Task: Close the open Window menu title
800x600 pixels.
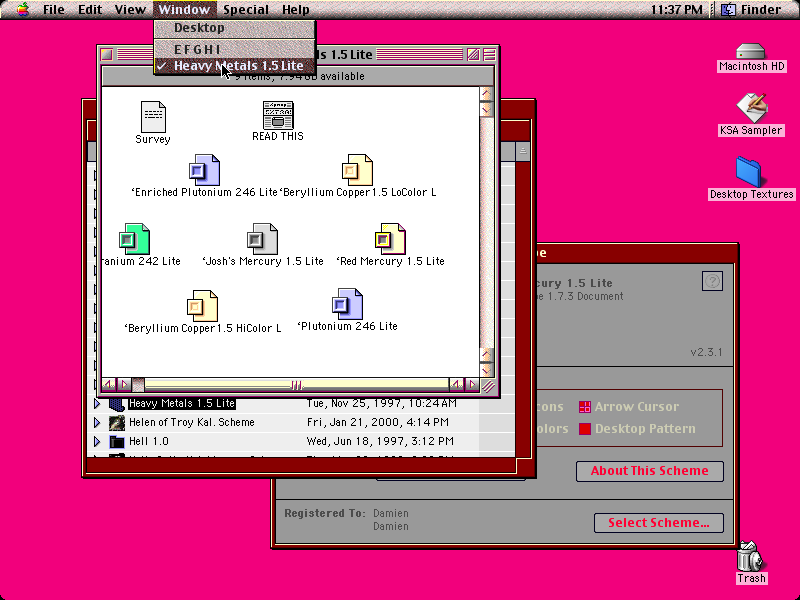Action: pyautogui.click(x=184, y=9)
